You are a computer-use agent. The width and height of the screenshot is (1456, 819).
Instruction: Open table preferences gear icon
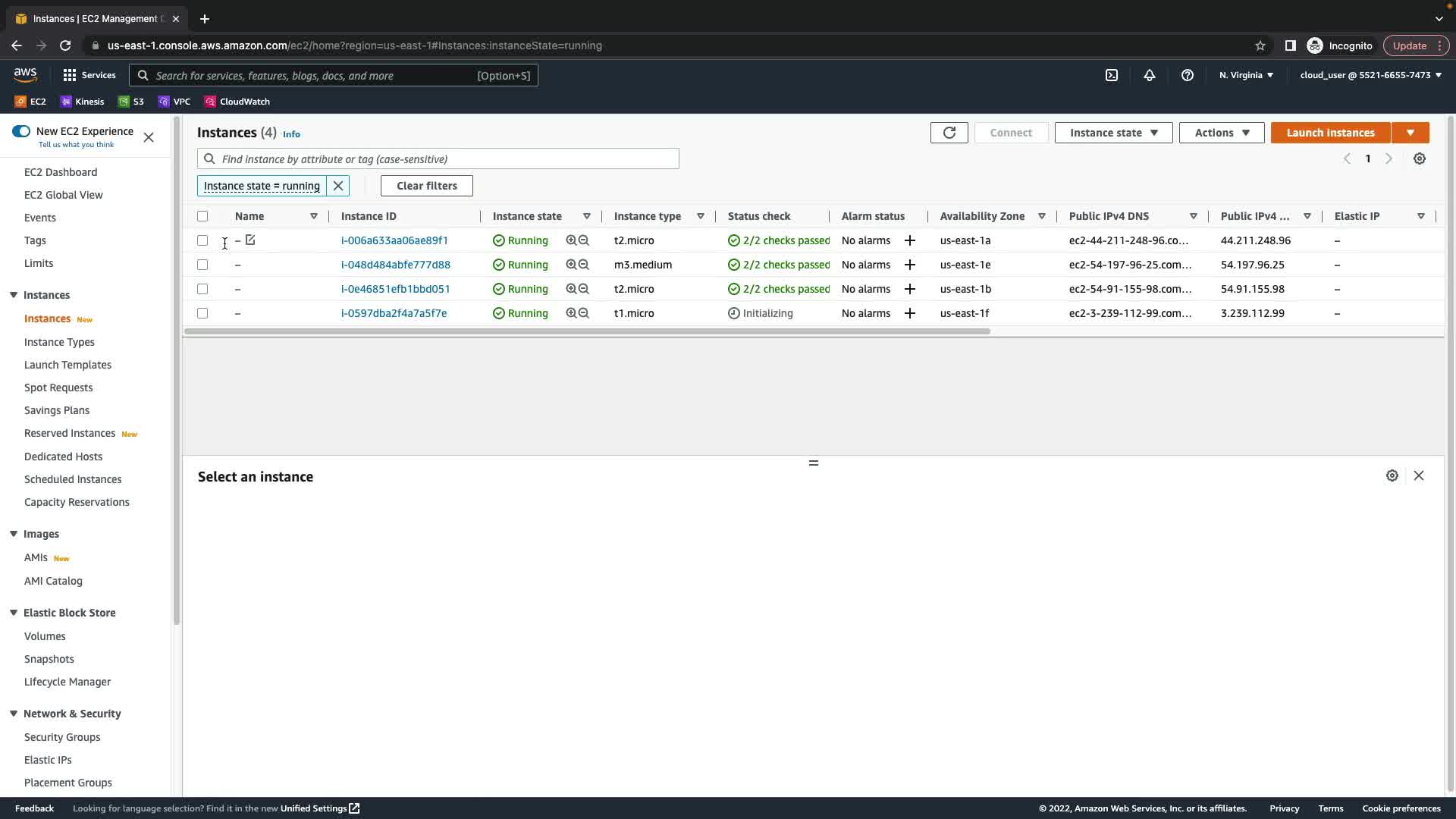[x=1420, y=158]
